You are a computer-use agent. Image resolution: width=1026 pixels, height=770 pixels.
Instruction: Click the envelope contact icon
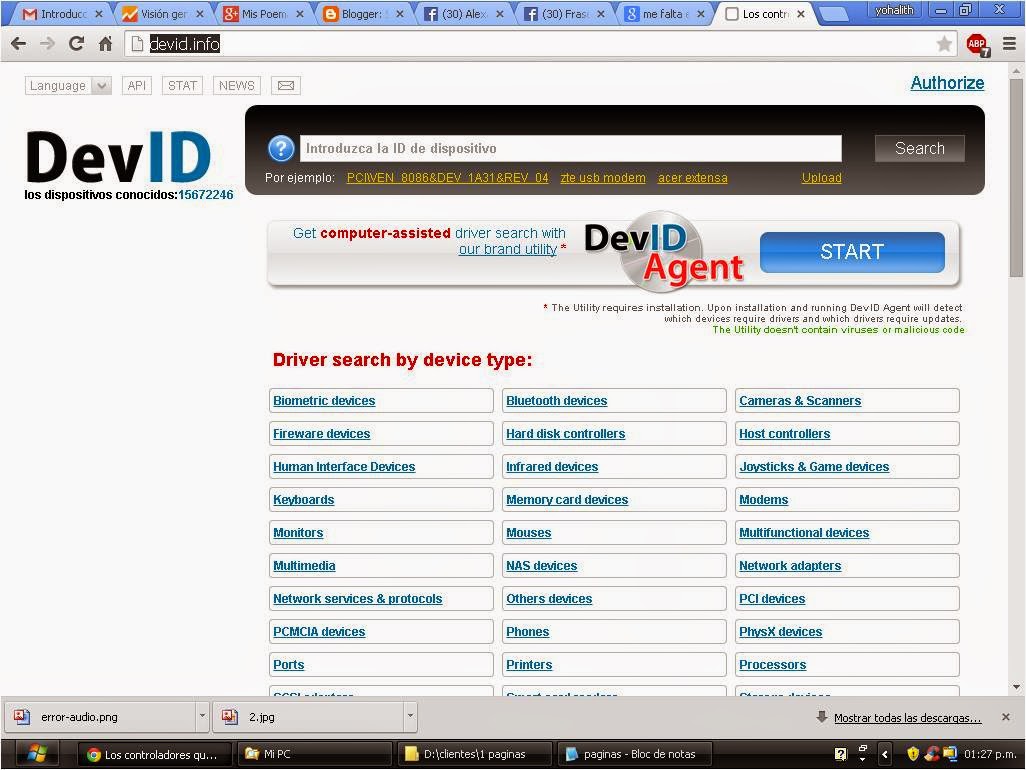[286, 86]
